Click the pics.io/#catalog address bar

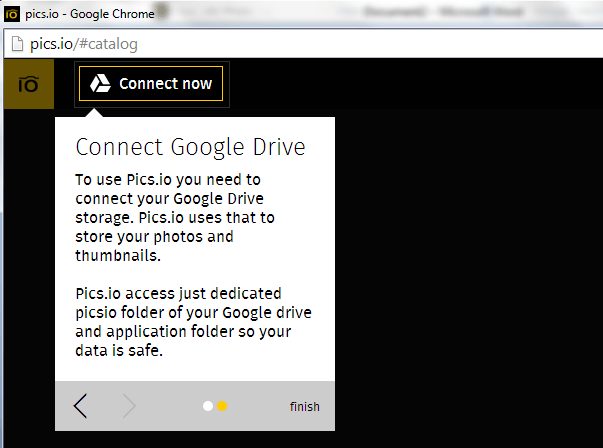click(304, 43)
